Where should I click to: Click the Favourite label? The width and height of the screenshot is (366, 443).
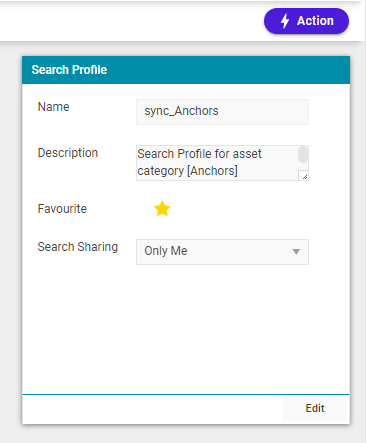[62, 209]
